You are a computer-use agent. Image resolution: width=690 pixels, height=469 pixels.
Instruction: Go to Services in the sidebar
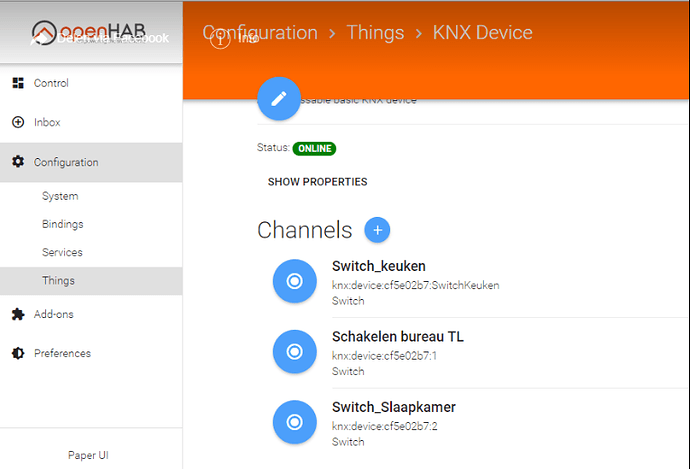(62, 252)
